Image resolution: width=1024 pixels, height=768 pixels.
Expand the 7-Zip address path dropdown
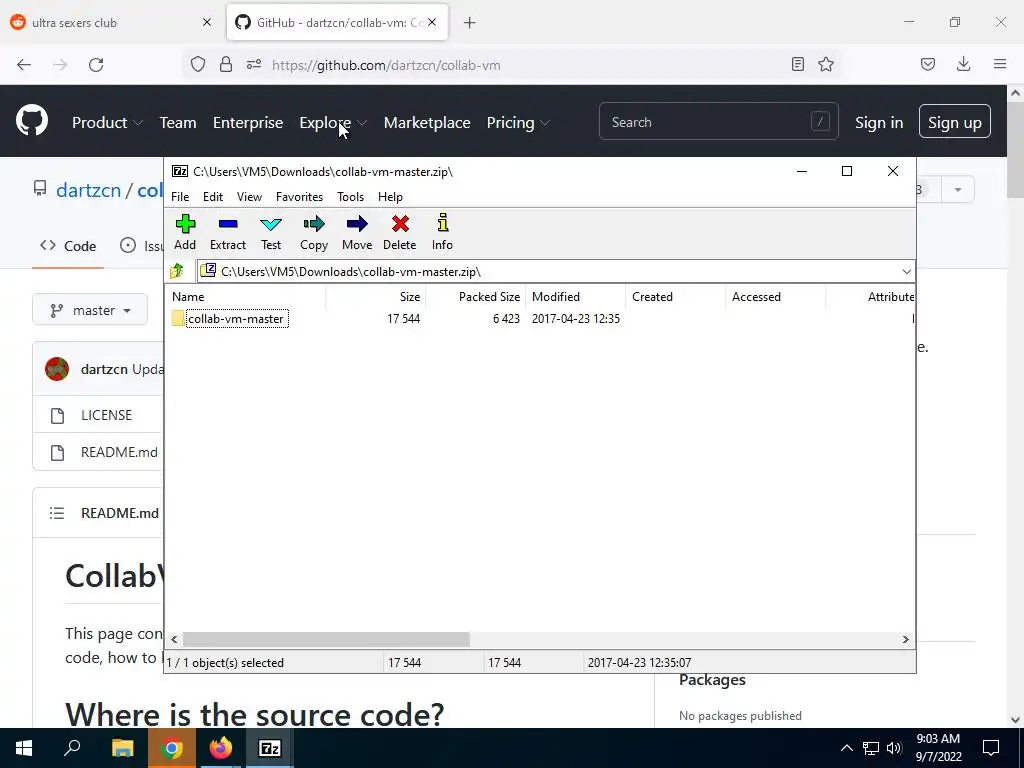[x=906, y=272]
